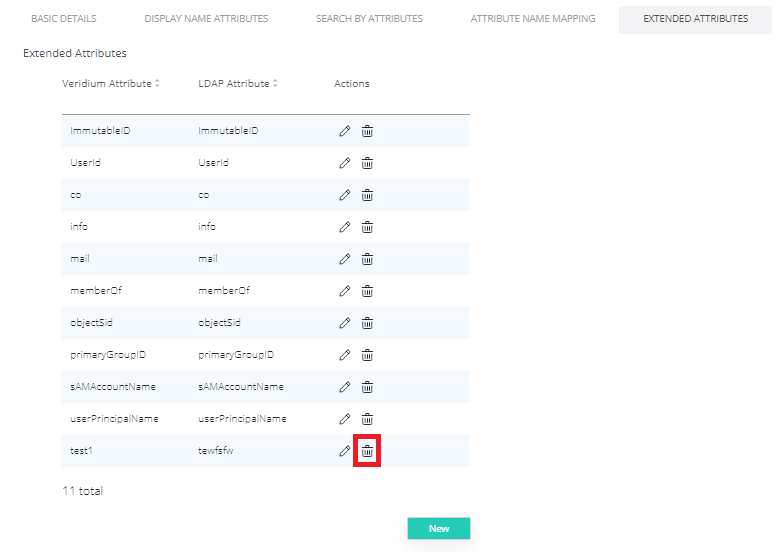Edit the ImmutableID attribute row
This screenshot has height=552, width=775.
[345, 131]
